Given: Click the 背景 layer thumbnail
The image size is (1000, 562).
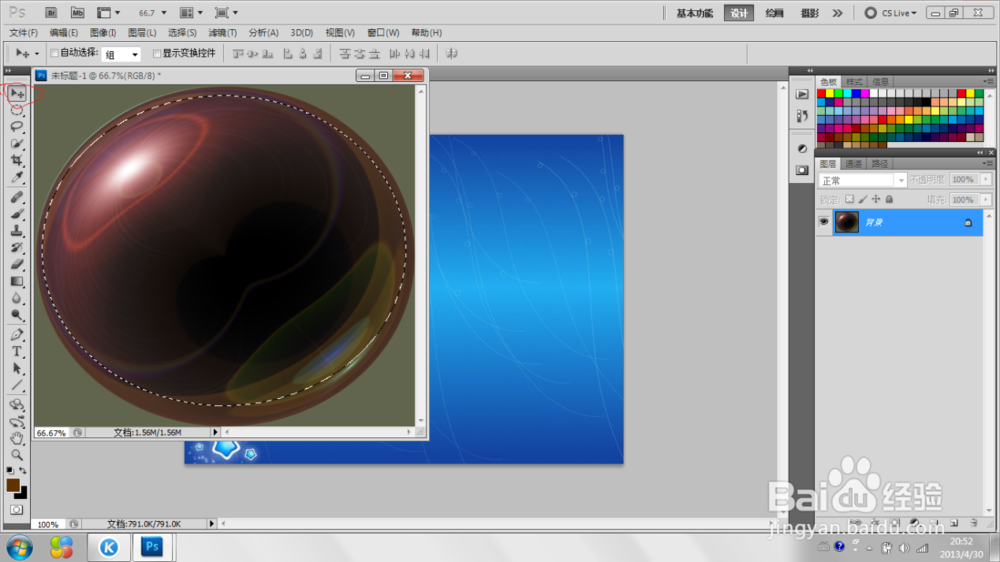Looking at the screenshot, I should tap(847, 222).
